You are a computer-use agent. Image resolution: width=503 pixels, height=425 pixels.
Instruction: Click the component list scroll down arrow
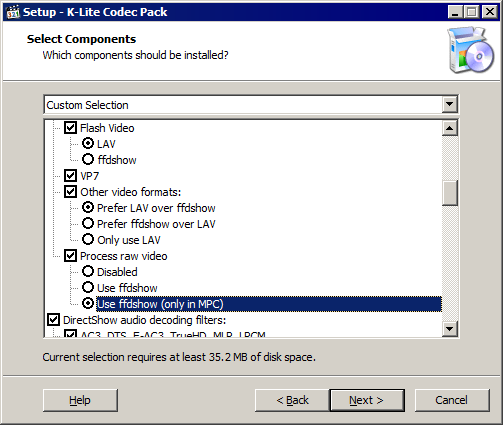[x=450, y=329]
